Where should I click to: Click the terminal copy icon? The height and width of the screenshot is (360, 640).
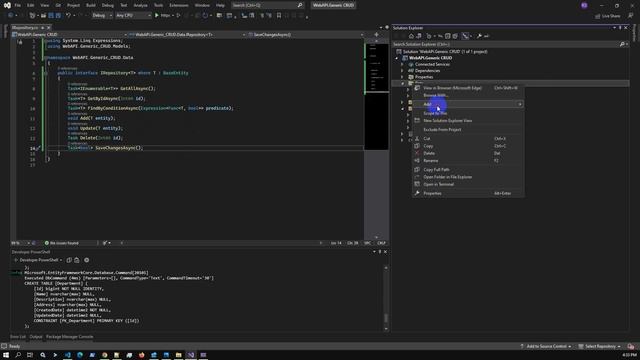click(x=69, y=260)
